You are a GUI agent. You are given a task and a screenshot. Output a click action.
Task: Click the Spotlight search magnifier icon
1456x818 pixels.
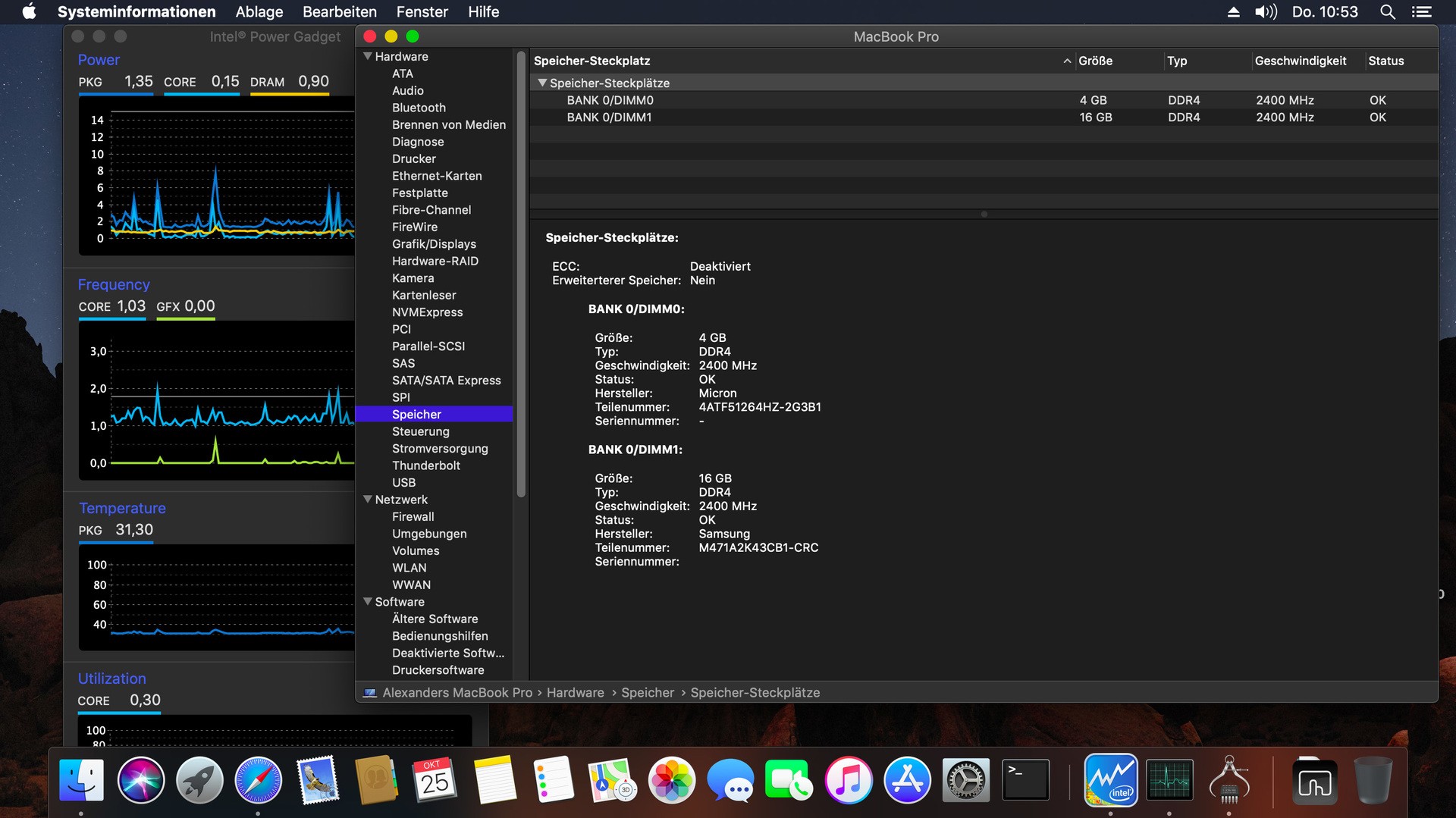tap(1387, 12)
